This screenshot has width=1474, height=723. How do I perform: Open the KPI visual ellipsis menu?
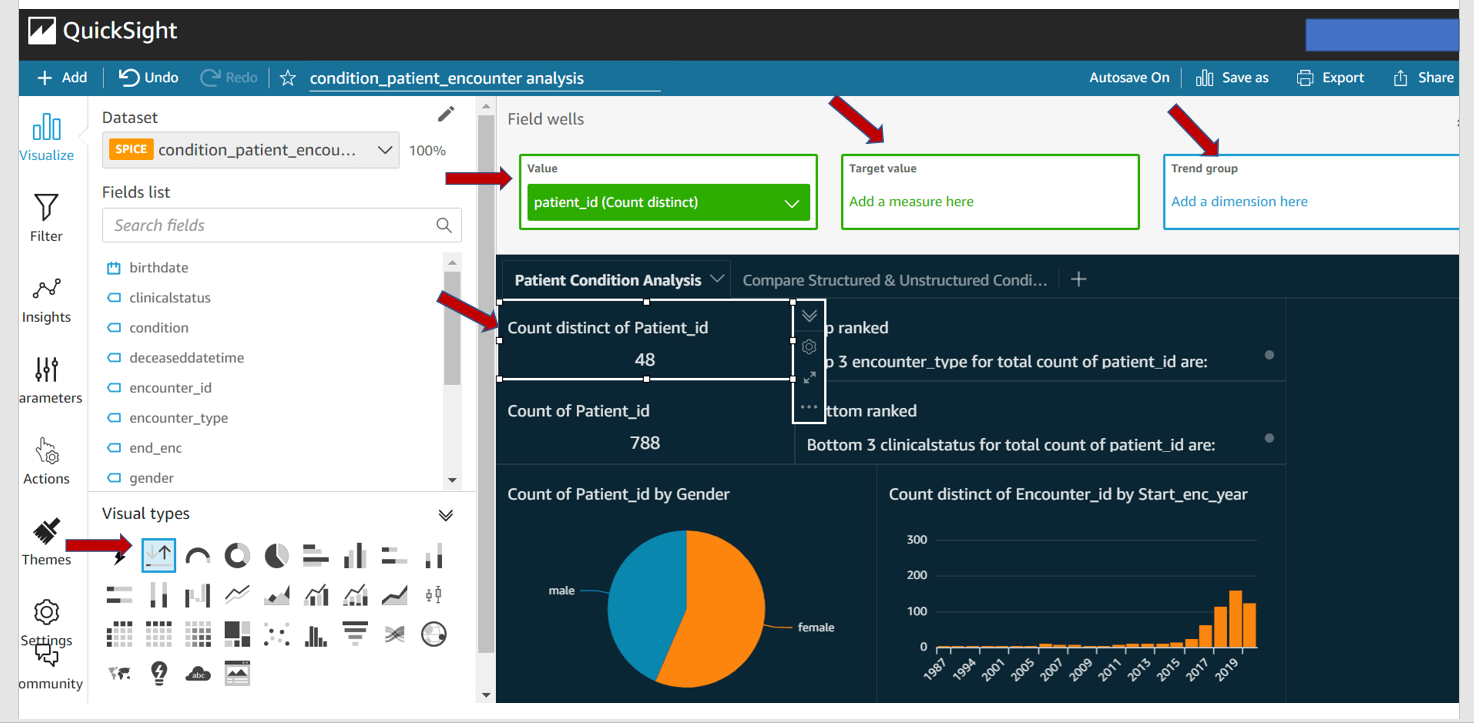point(810,407)
